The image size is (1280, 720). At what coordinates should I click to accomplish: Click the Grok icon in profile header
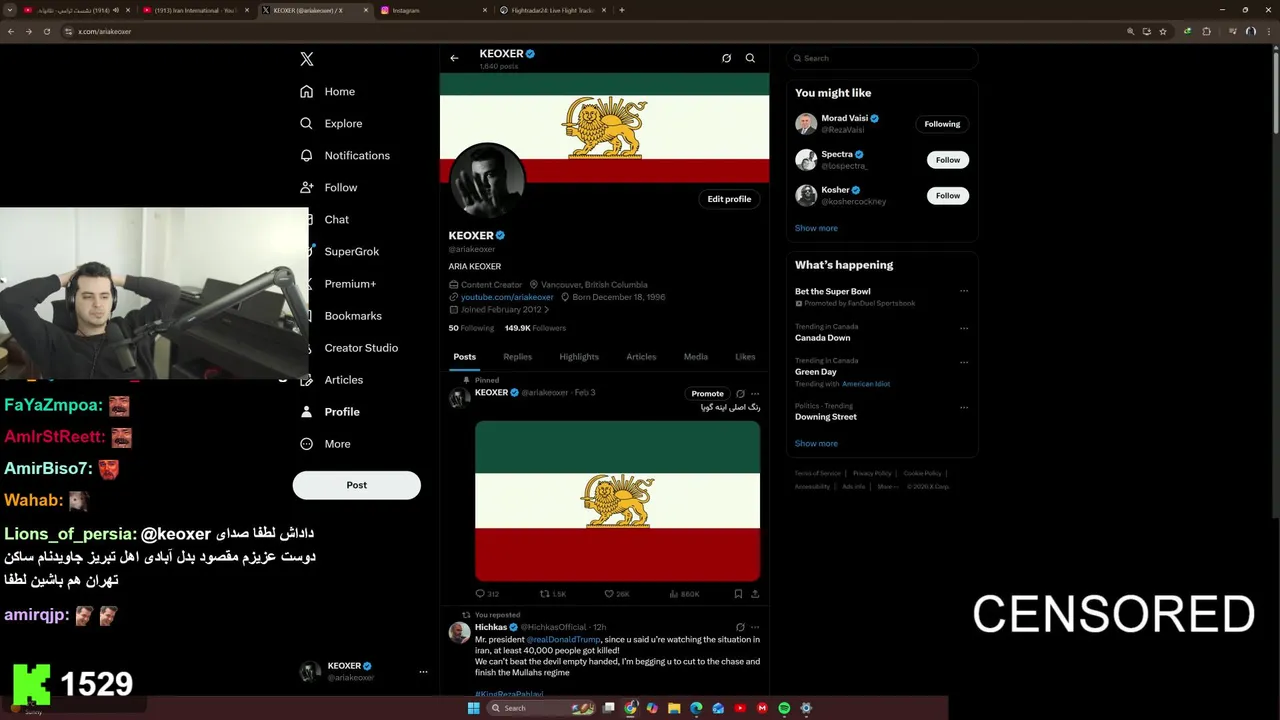tap(726, 58)
